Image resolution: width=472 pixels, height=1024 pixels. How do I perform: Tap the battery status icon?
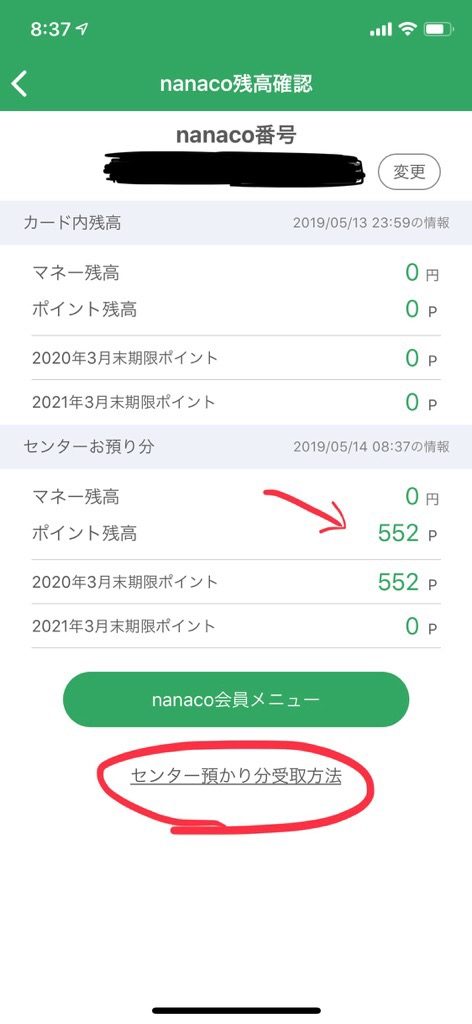click(437, 29)
